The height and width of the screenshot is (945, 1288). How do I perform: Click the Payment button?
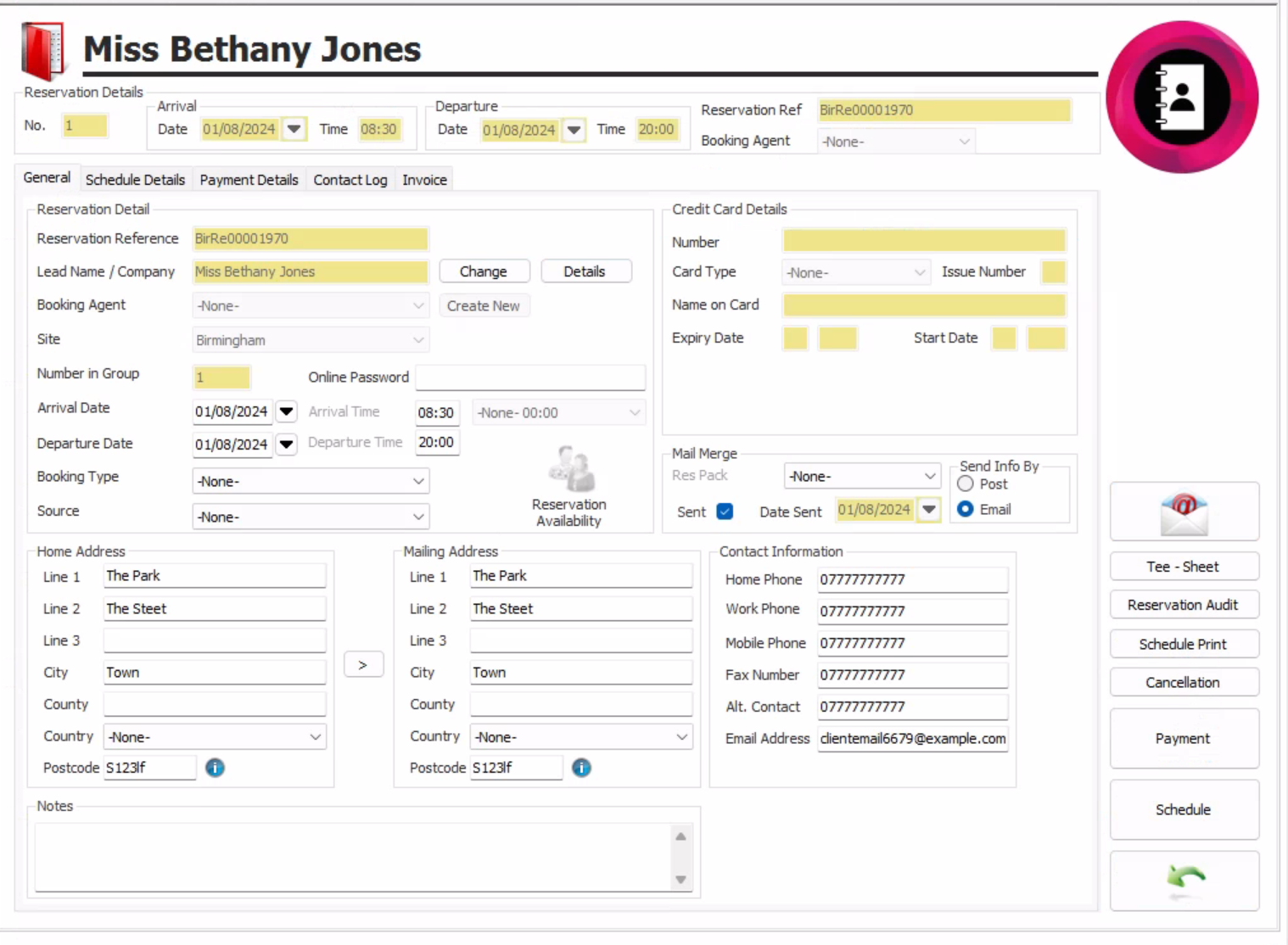(x=1184, y=739)
